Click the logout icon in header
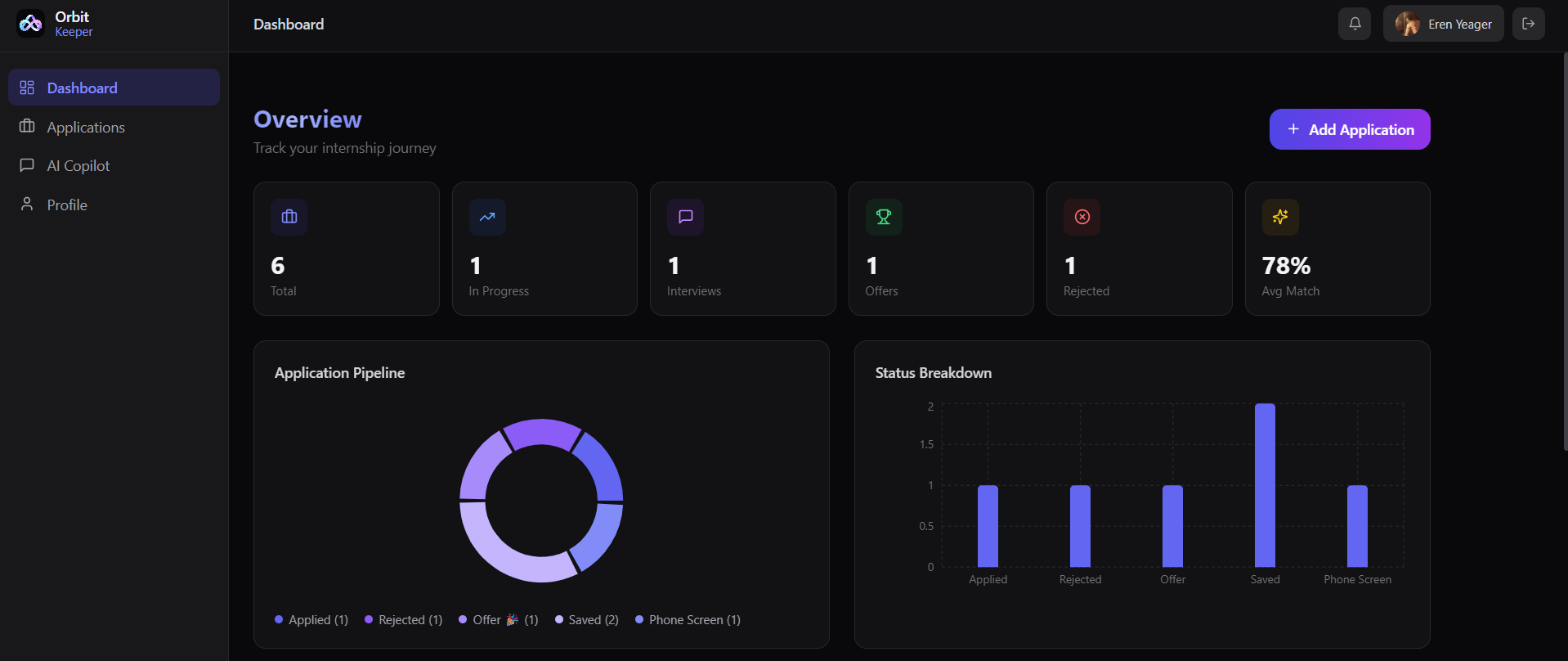 tap(1529, 24)
